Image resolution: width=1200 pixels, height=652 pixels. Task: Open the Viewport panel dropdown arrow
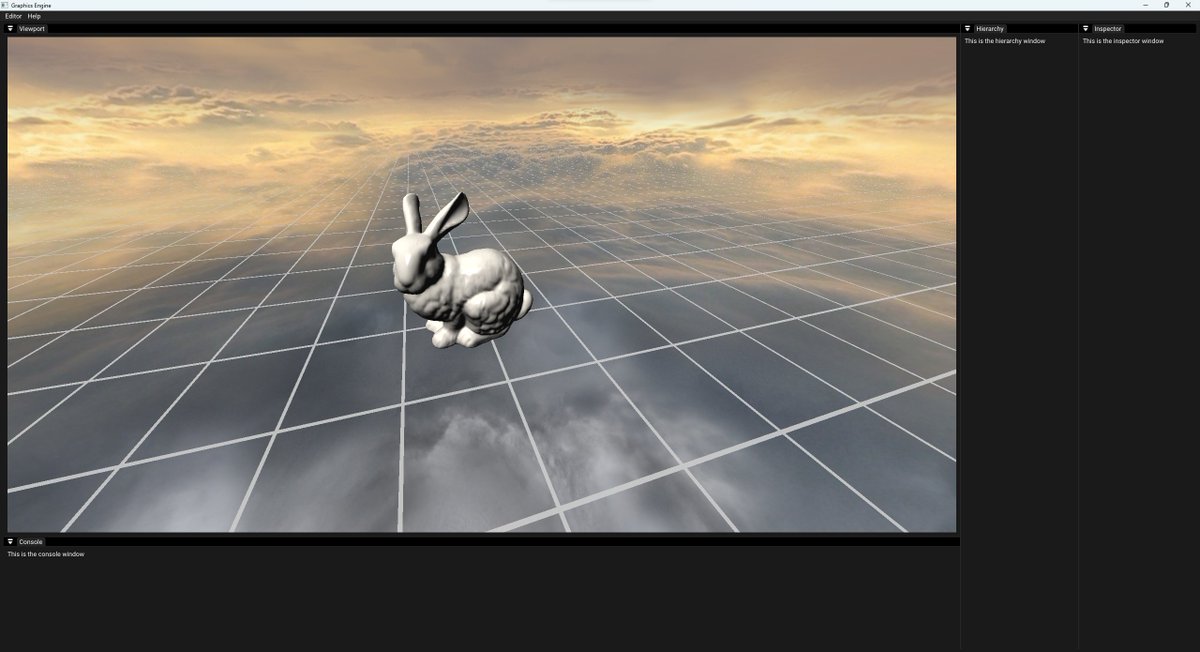[x=11, y=29]
